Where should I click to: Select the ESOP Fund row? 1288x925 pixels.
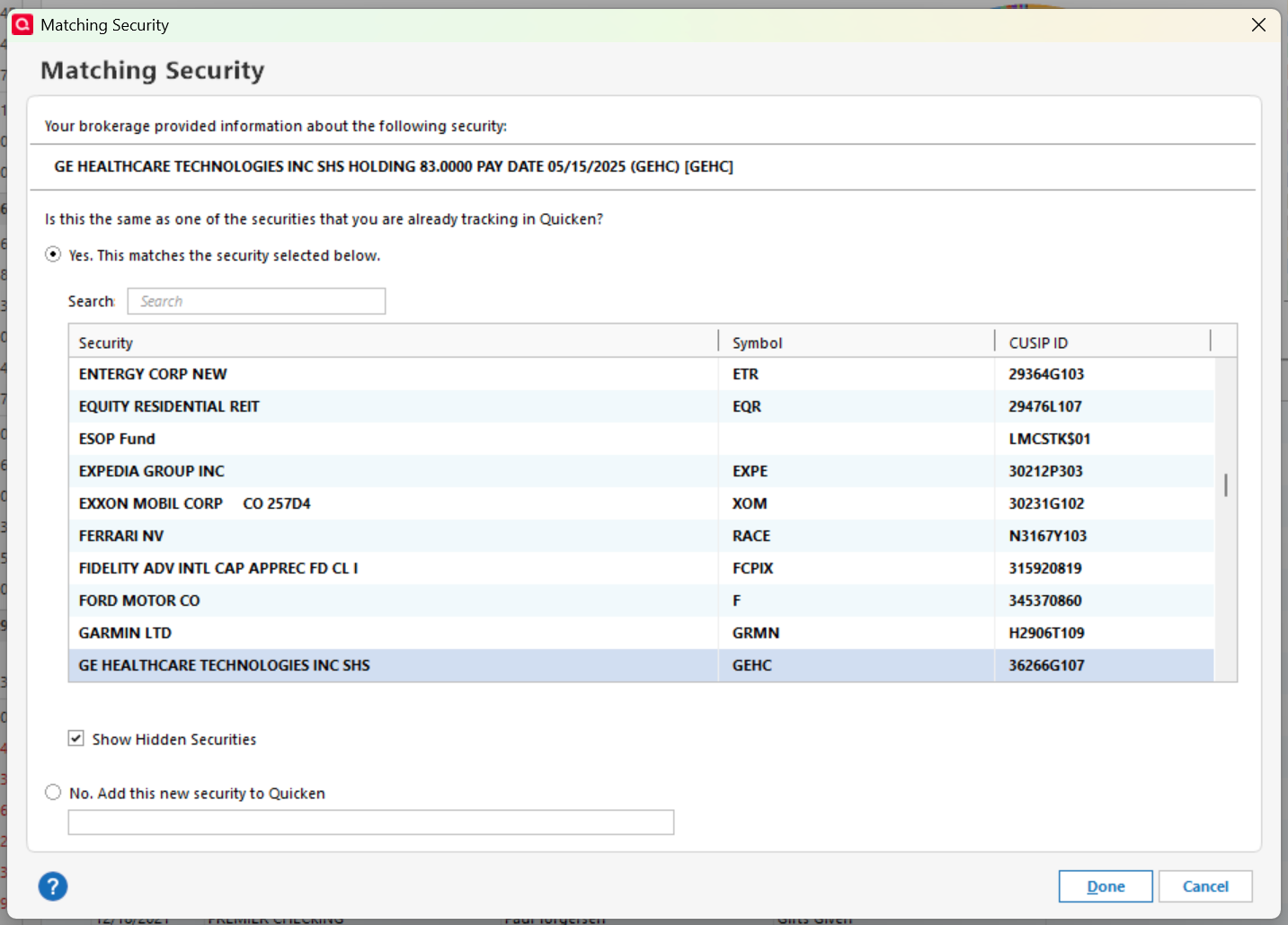[x=642, y=439]
